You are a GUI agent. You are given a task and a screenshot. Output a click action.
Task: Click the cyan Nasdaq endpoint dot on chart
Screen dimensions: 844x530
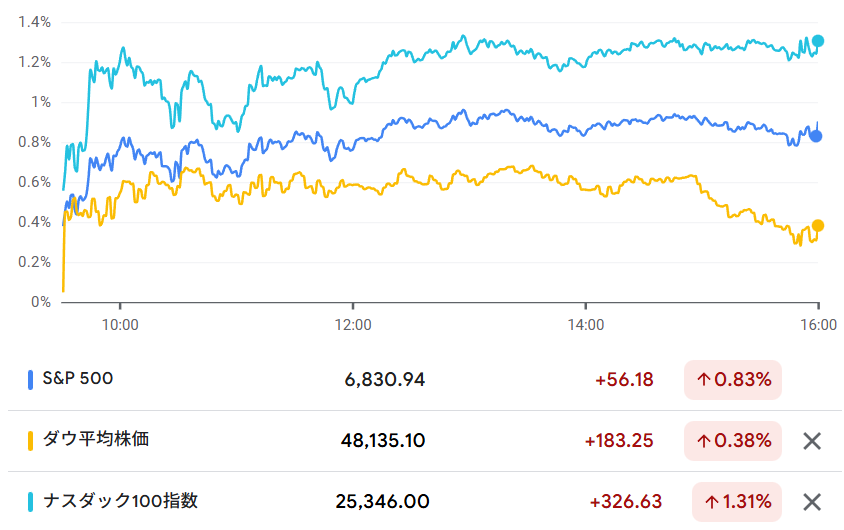tap(818, 41)
